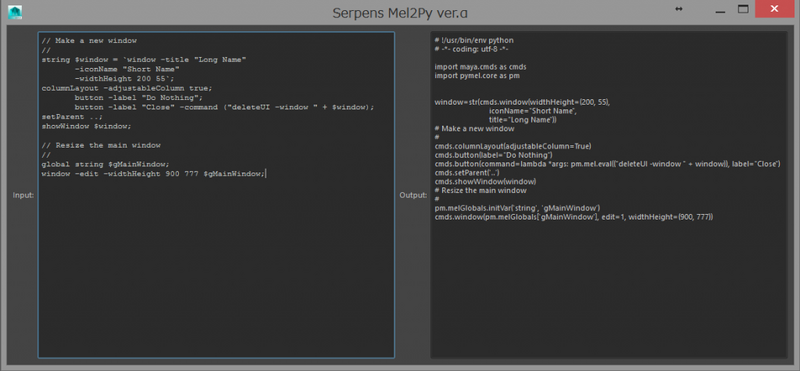Click the 'columnLayout -adjustableColumn true;' line

point(127,88)
